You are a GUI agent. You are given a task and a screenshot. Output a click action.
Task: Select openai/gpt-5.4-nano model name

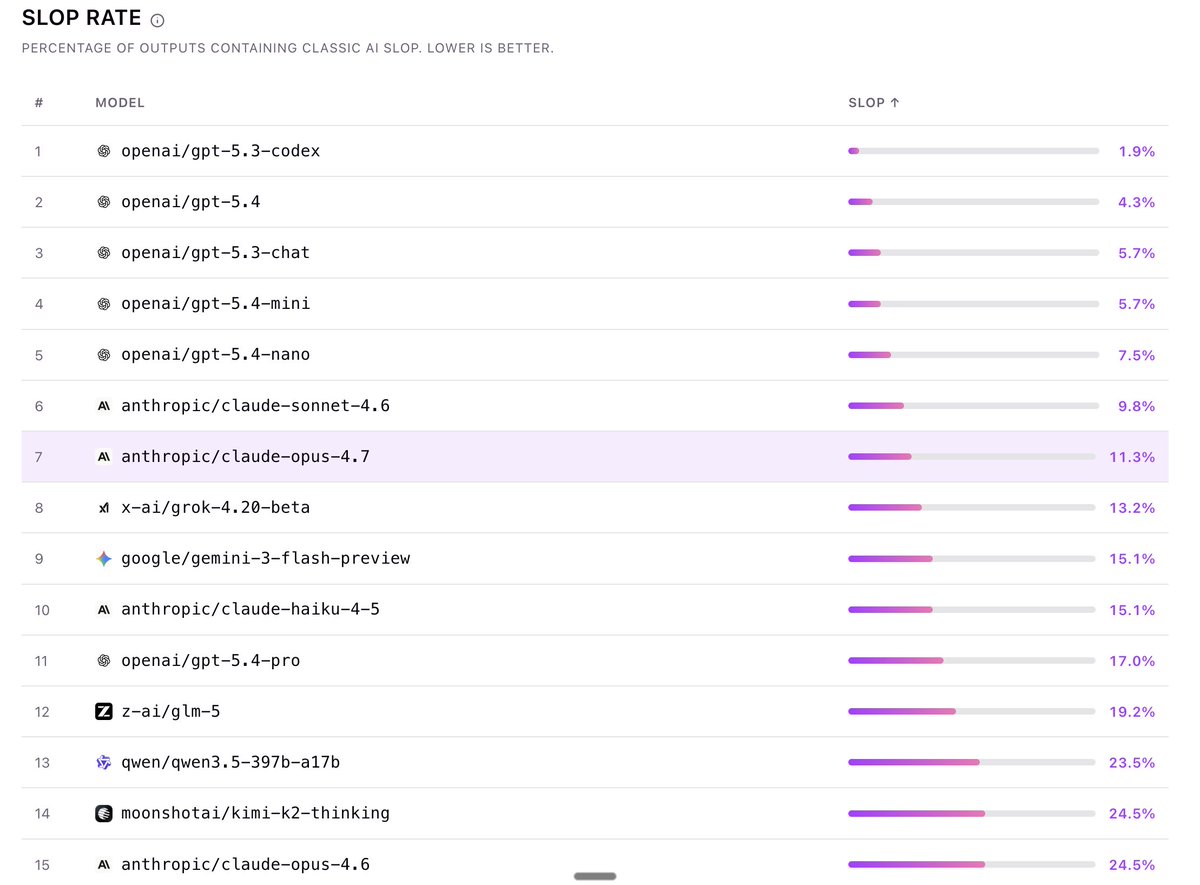[215, 355]
